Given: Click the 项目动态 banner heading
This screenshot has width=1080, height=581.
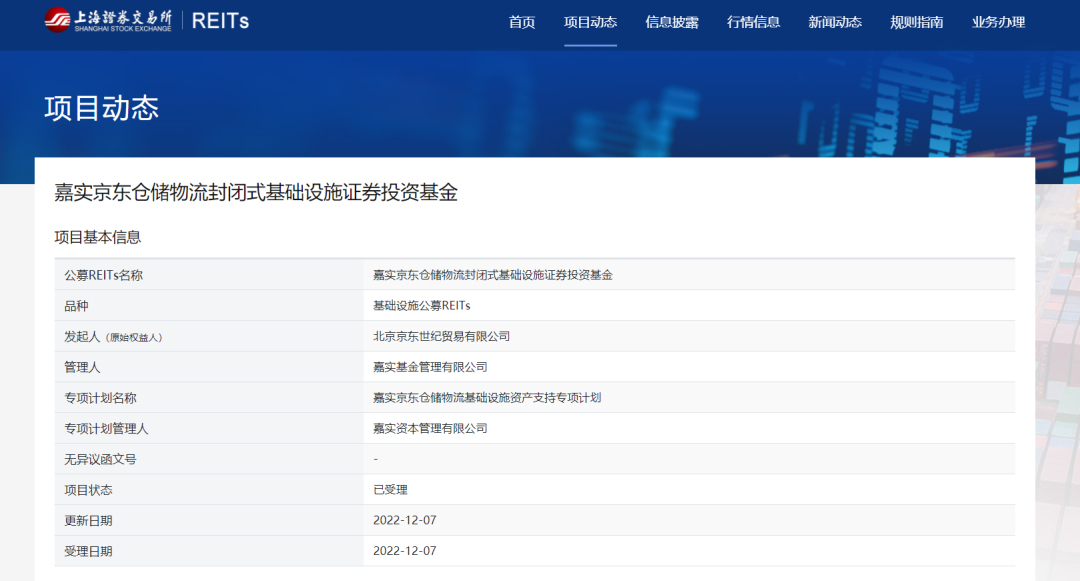Looking at the screenshot, I should [102, 108].
